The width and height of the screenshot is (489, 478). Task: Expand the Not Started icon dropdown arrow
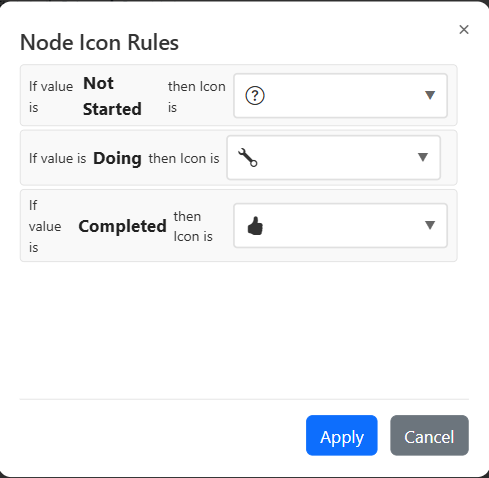point(430,95)
